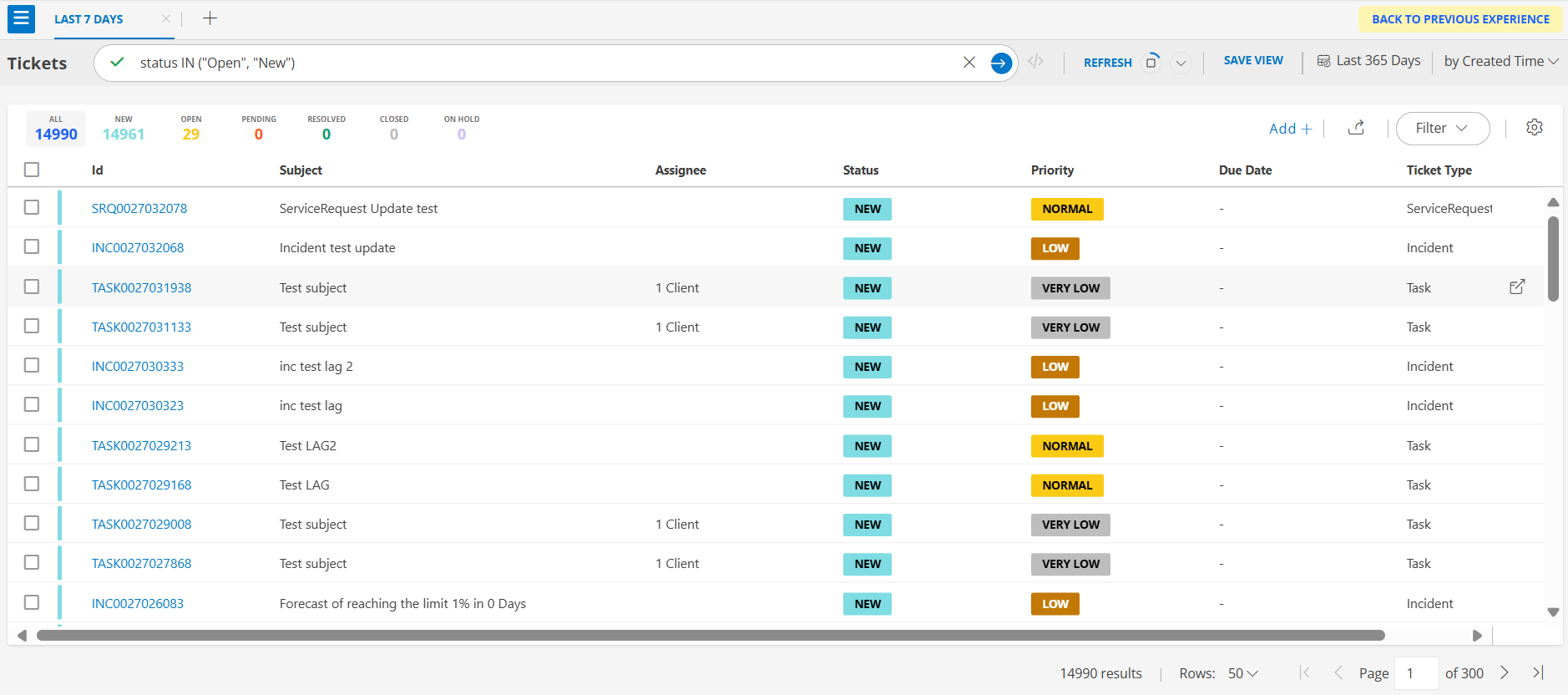Clear the search query with the X icon

(x=969, y=63)
